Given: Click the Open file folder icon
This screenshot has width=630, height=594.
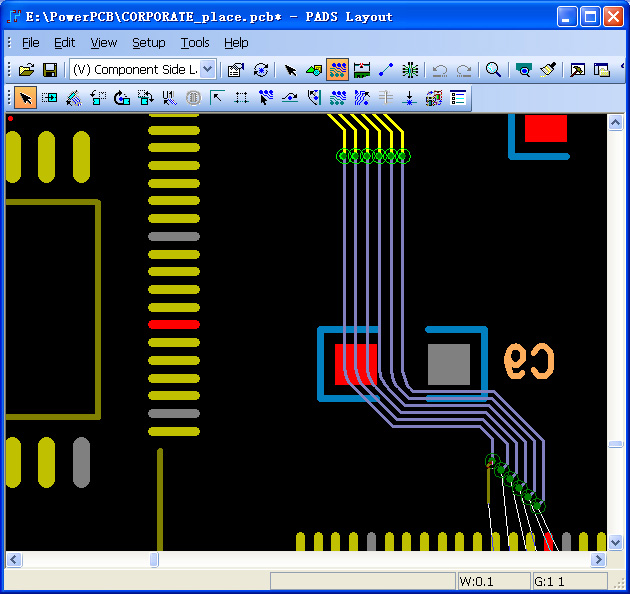Looking at the screenshot, I should (27, 70).
